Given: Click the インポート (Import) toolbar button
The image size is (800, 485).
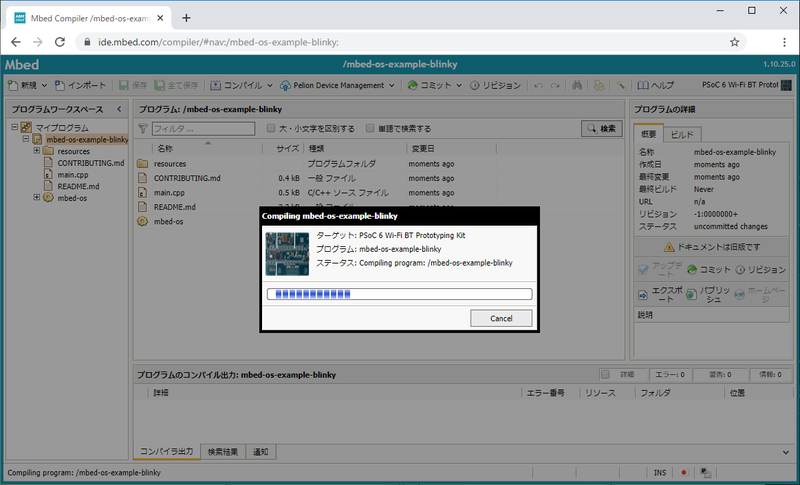Looking at the screenshot, I should click(81, 85).
